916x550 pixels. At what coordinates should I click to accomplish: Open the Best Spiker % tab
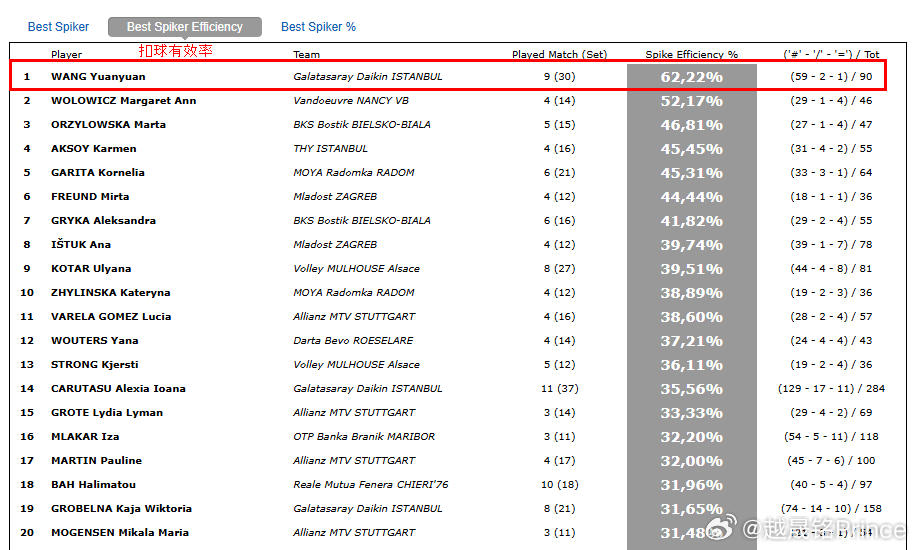318,27
